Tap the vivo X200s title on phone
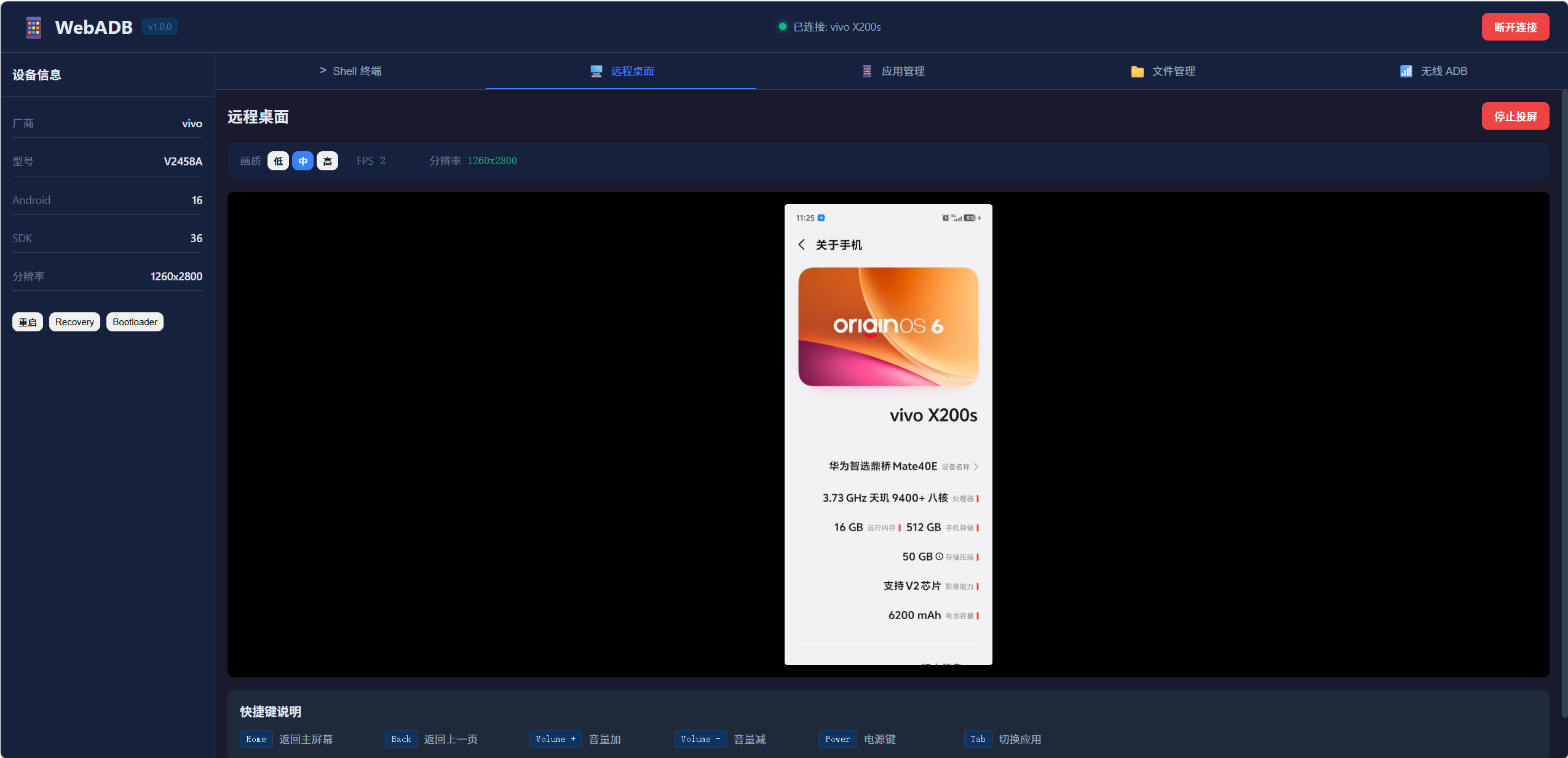1568x758 pixels. [933, 416]
